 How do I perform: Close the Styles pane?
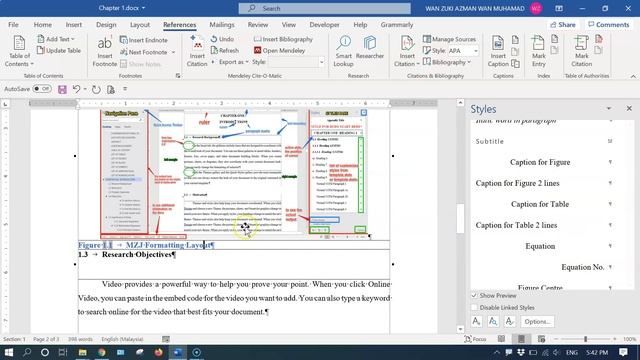629,108
